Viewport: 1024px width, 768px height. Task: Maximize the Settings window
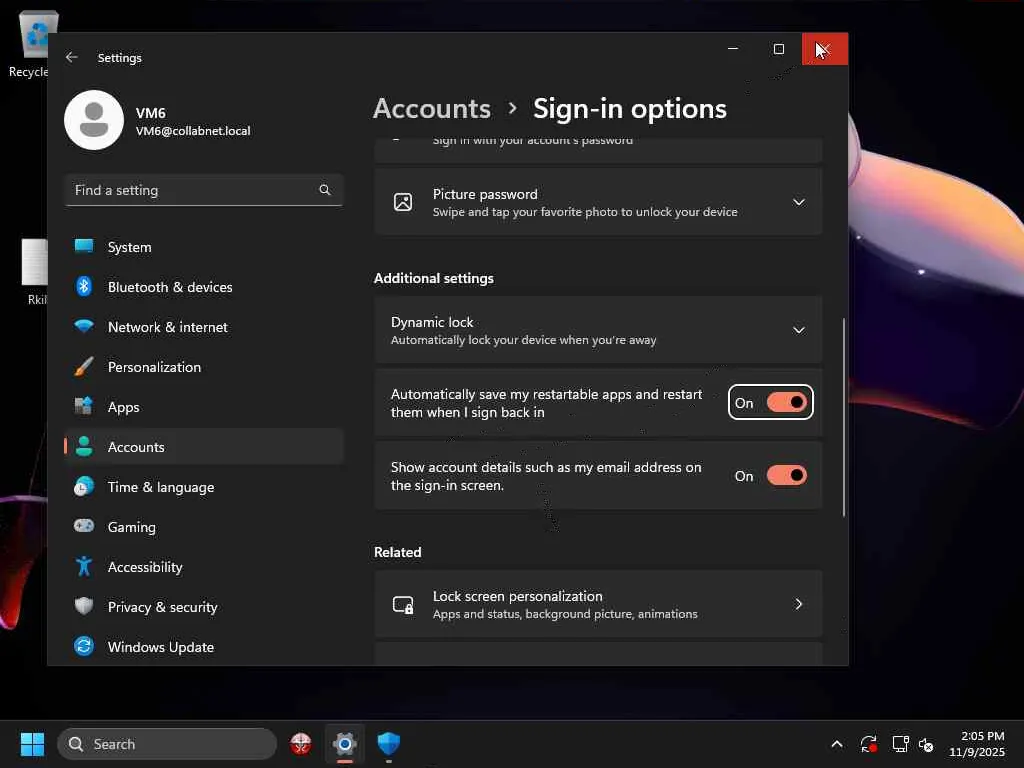click(778, 48)
